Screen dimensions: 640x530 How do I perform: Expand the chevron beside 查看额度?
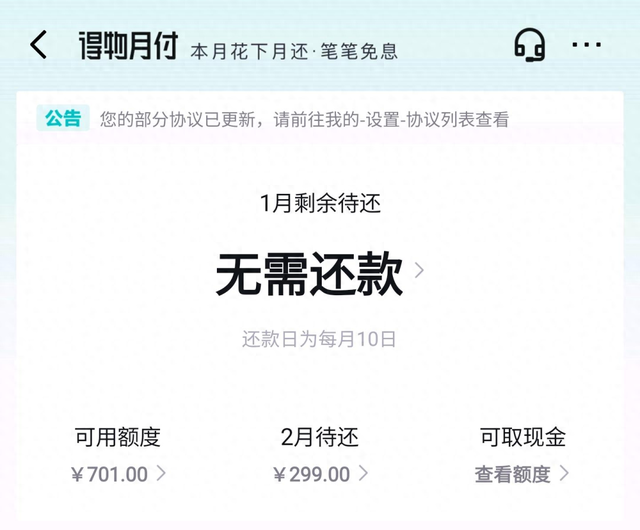coord(565,474)
